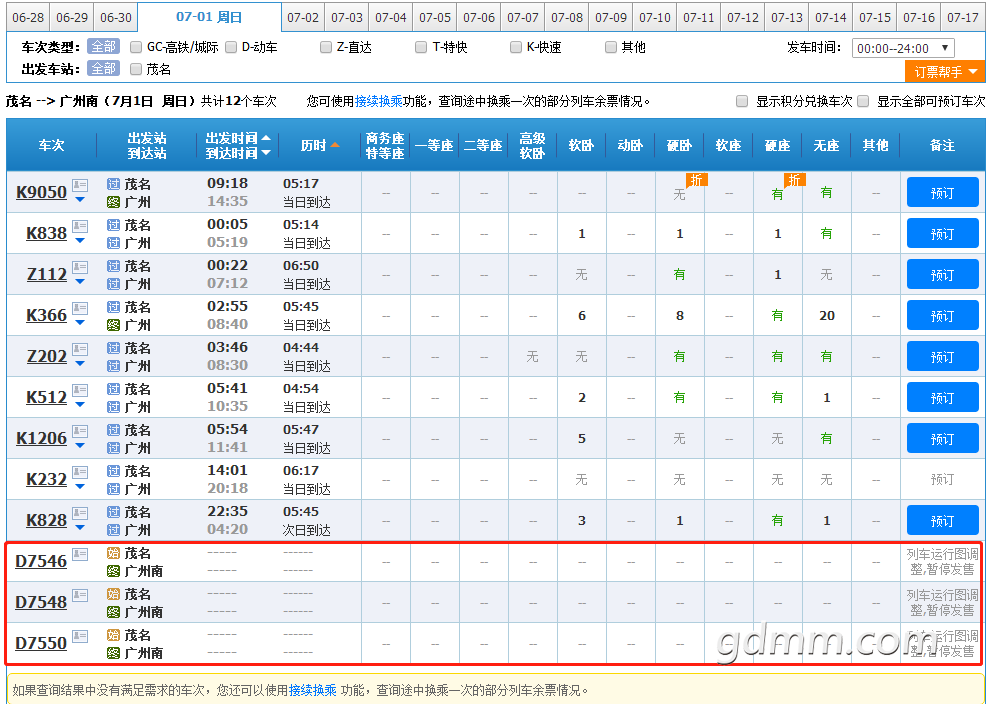Open ID card icon beside train D7548

(x=80, y=595)
